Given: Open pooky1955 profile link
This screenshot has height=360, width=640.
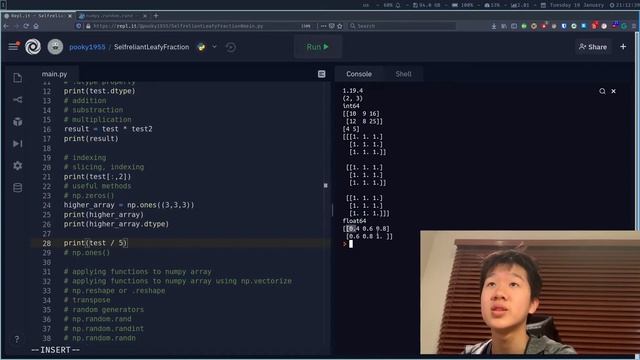Looking at the screenshot, I should 87,47.
